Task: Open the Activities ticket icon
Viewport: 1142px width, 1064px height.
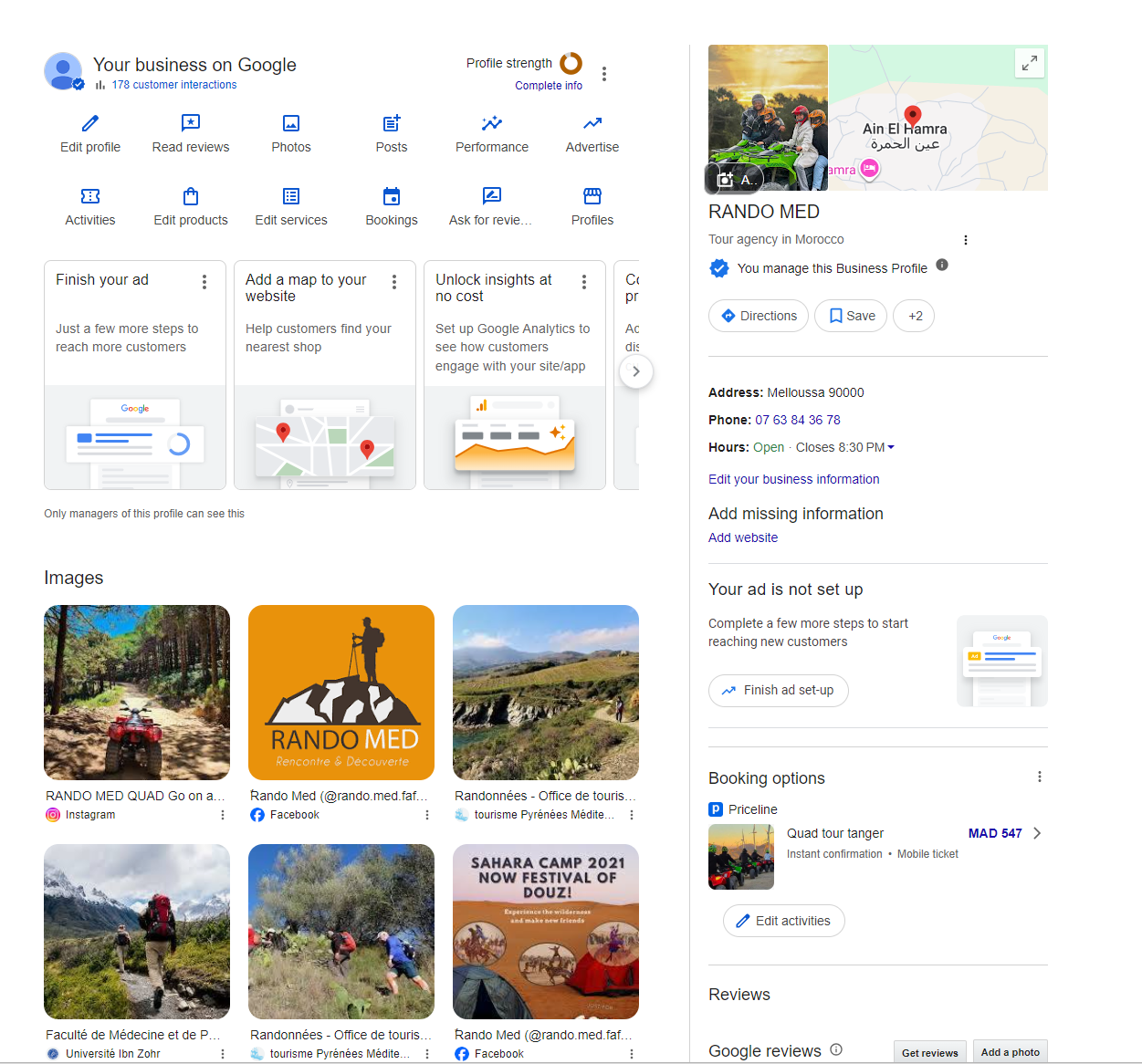Action: click(90, 196)
